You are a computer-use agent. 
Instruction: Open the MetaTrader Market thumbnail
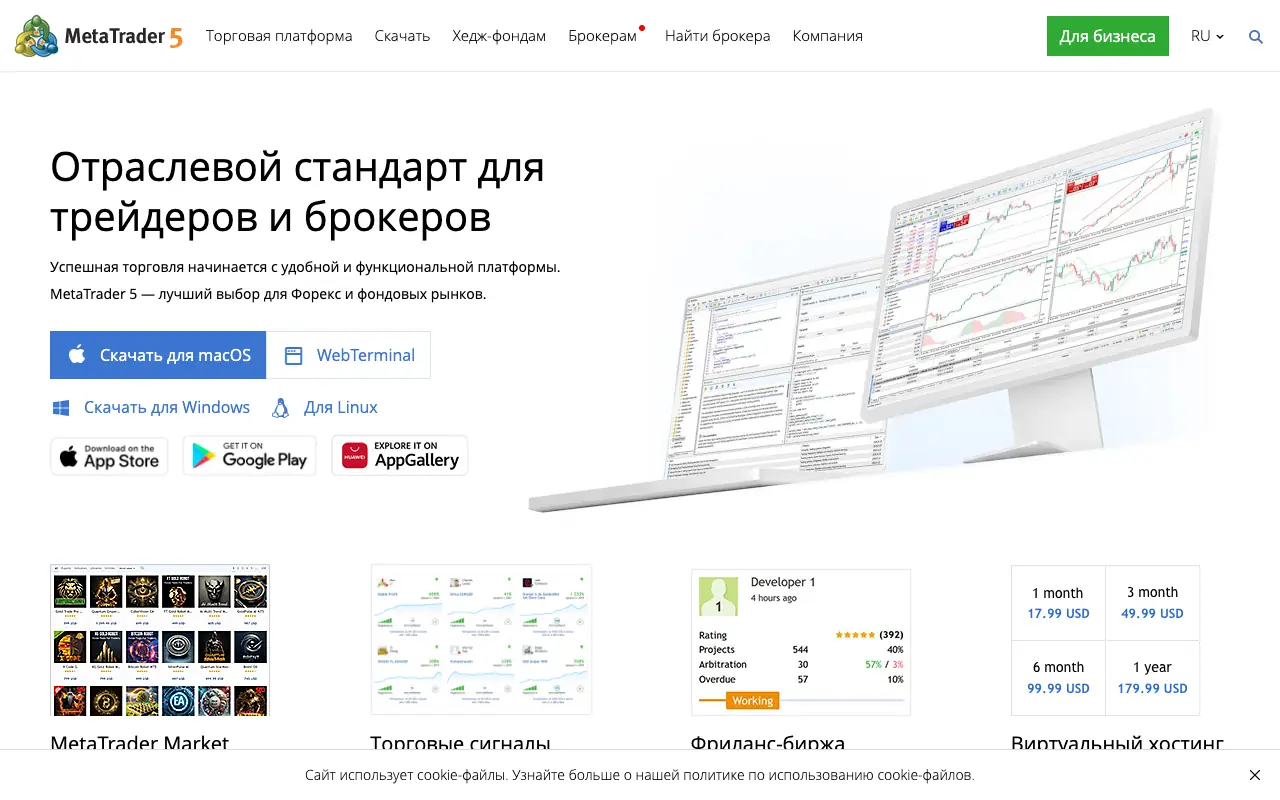(x=160, y=640)
